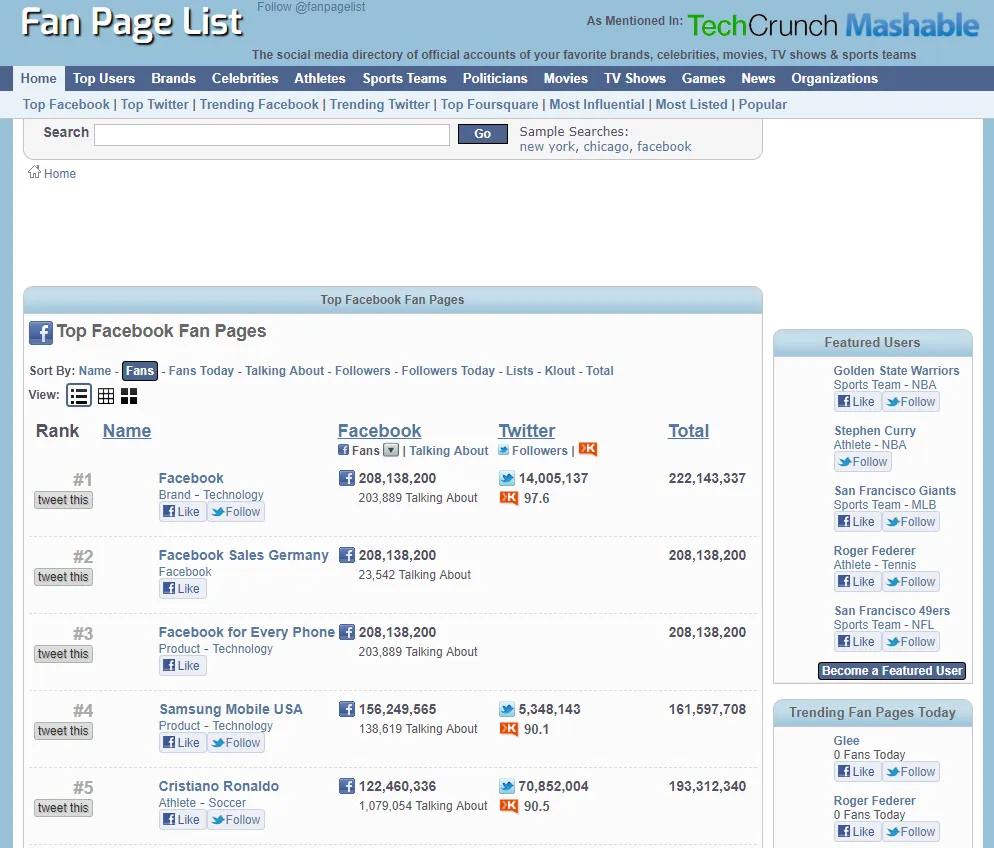Open the Organizations navigation tab
The height and width of the screenshot is (848, 994).
tap(834, 79)
